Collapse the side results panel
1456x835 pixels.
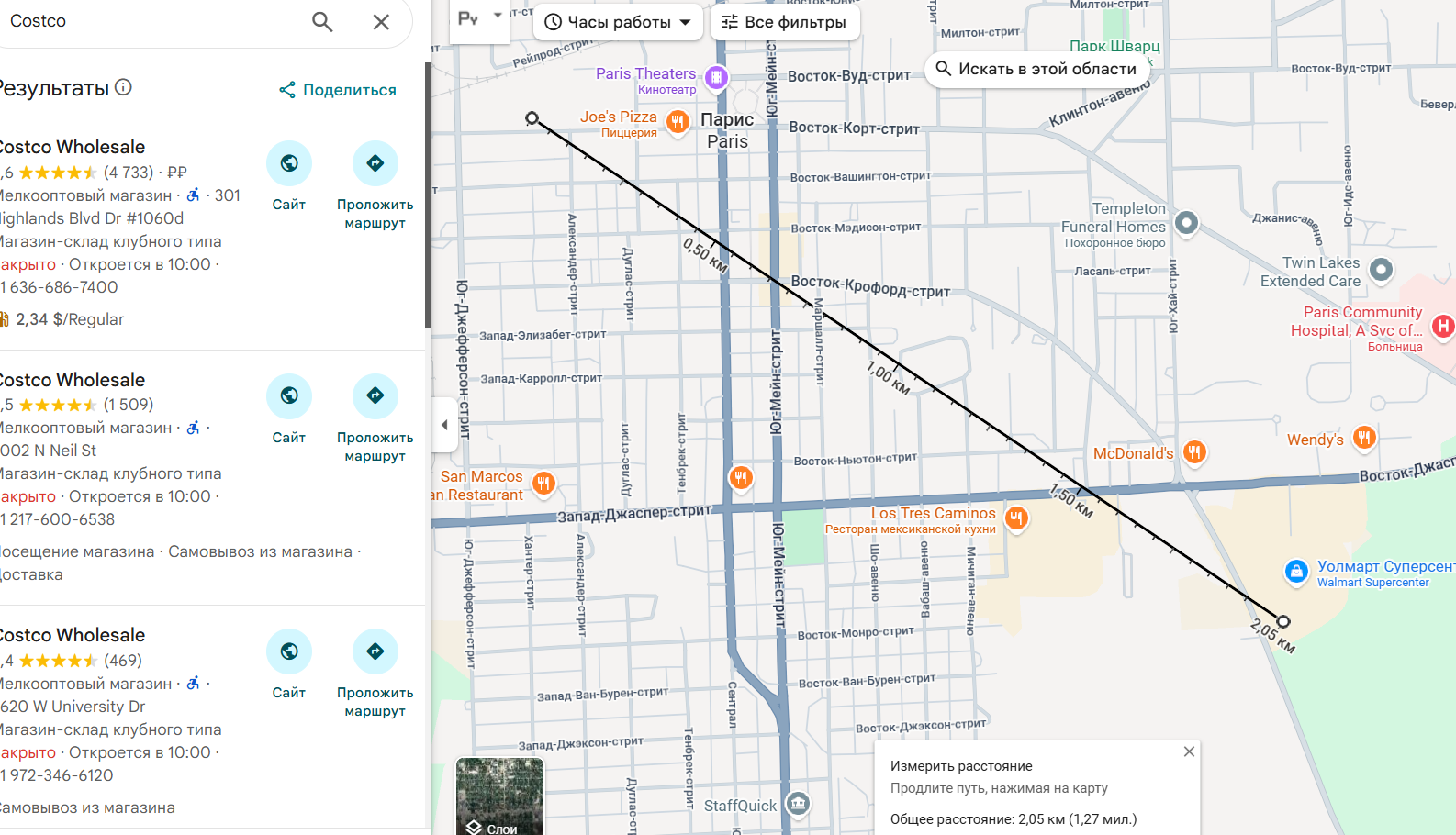(444, 425)
